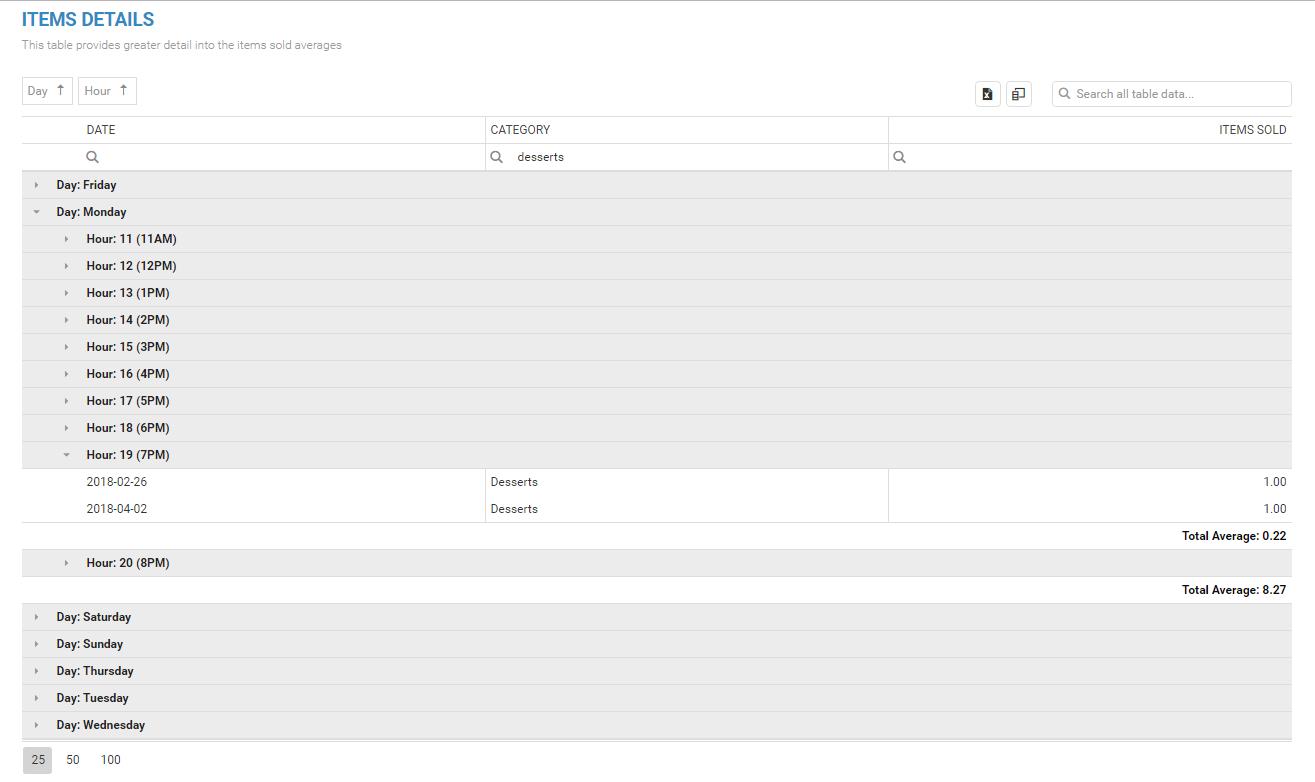Expand Hour: 20 (8PM) group

click(67, 563)
